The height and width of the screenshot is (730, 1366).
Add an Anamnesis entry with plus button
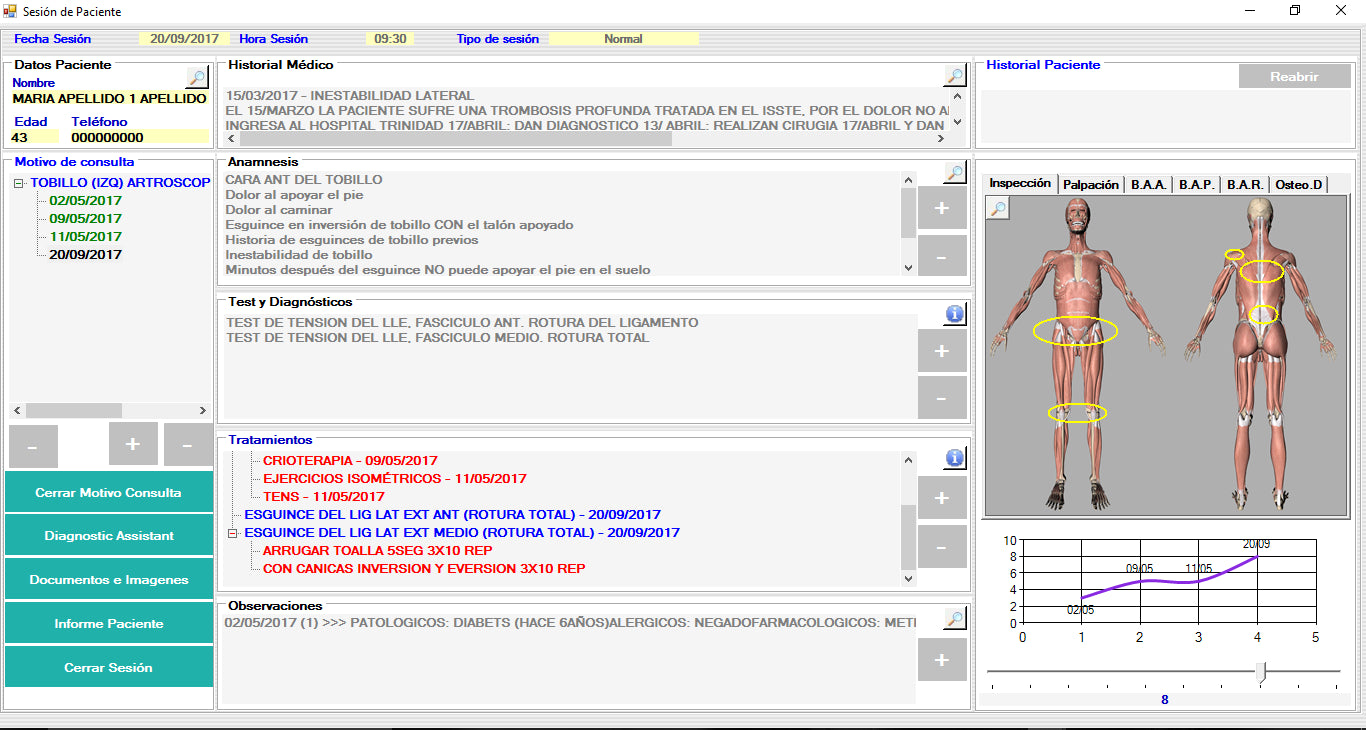941,208
